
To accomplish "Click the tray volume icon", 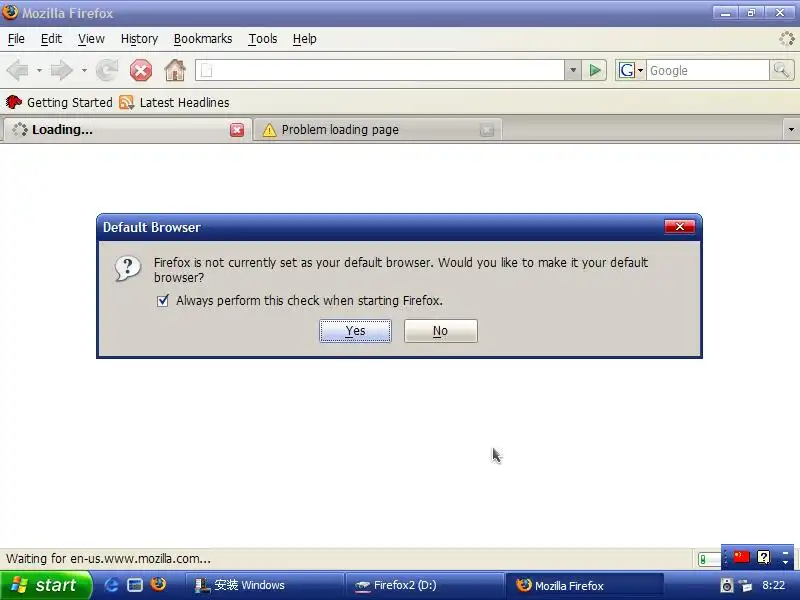I will point(727,585).
